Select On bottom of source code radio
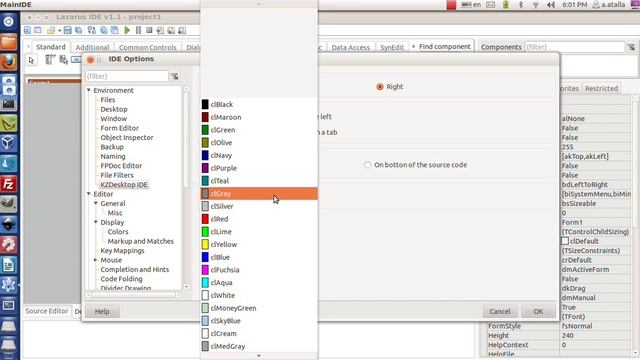Screen dimensions: 640x360 coord(368,165)
